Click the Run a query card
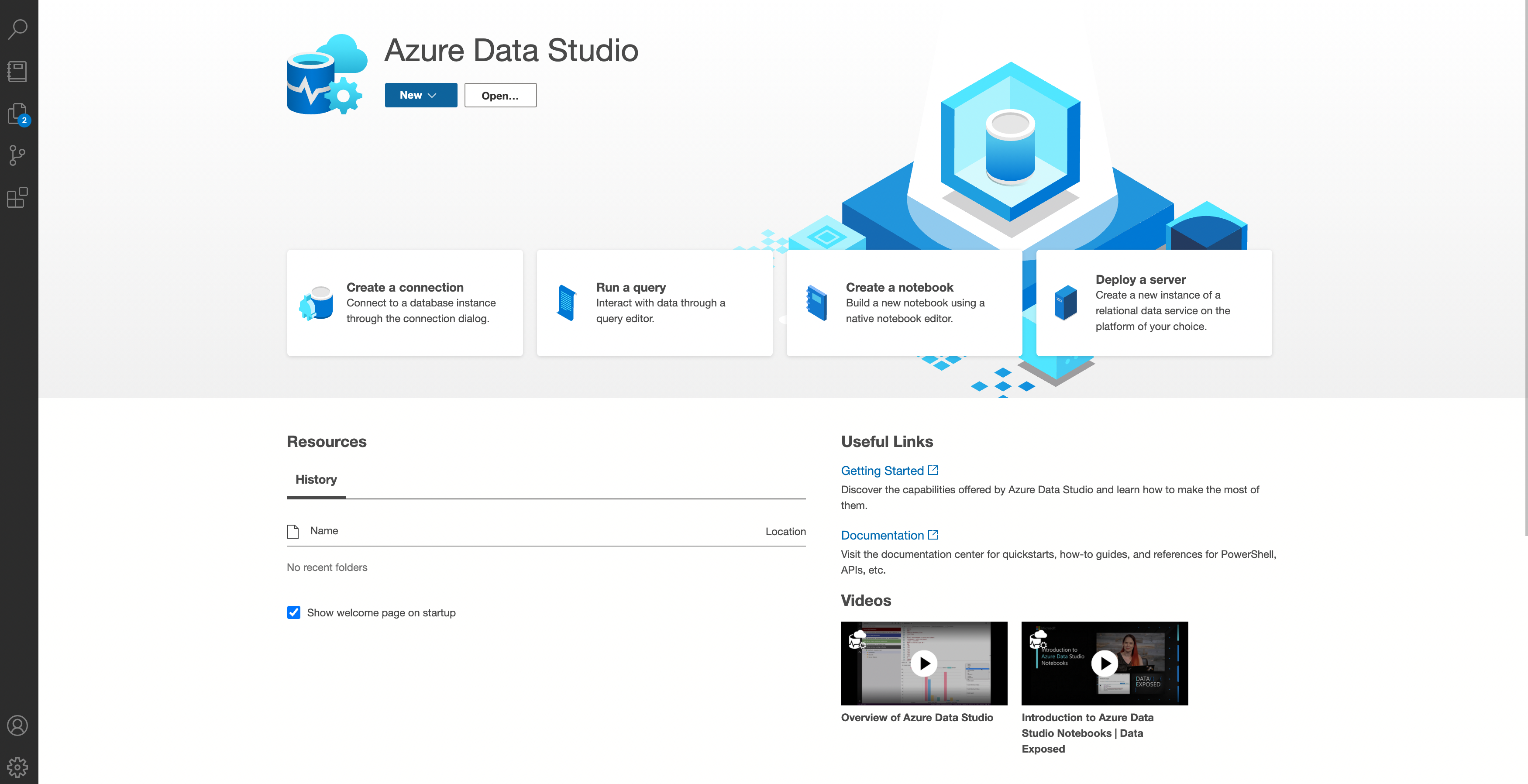Viewport: 1528px width, 784px height. (654, 303)
